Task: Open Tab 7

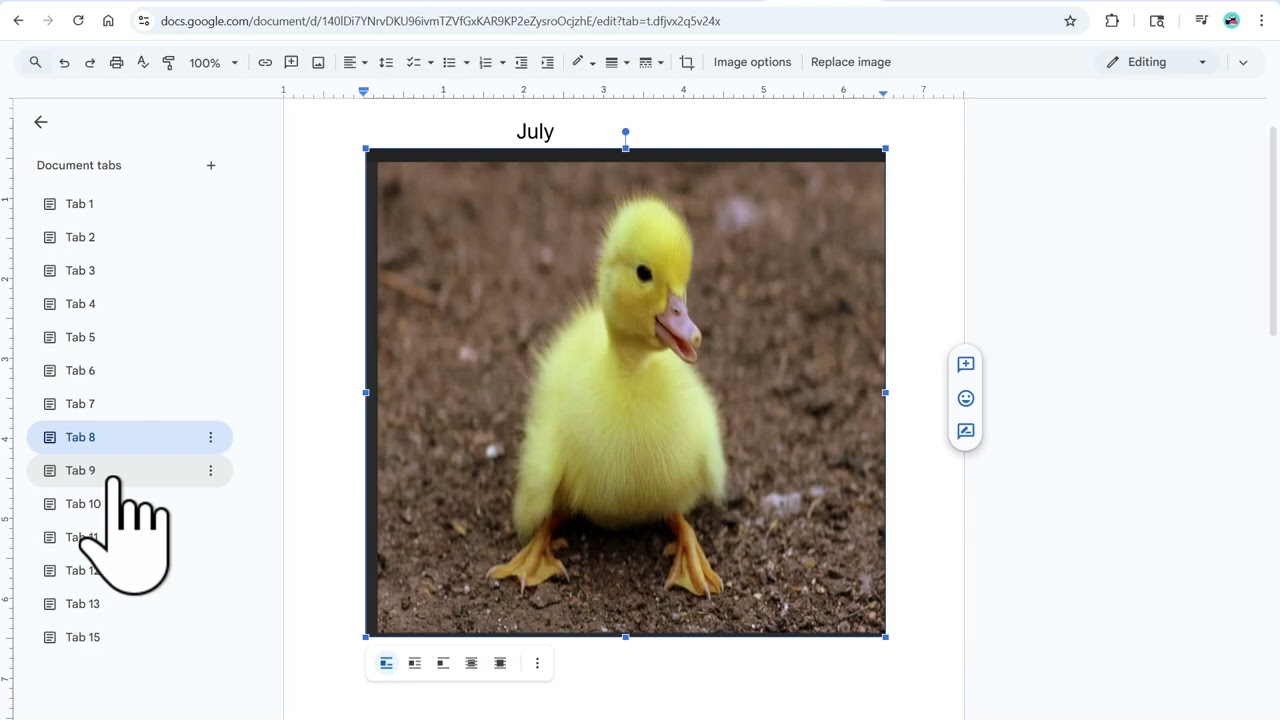Action: (x=130, y=404)
